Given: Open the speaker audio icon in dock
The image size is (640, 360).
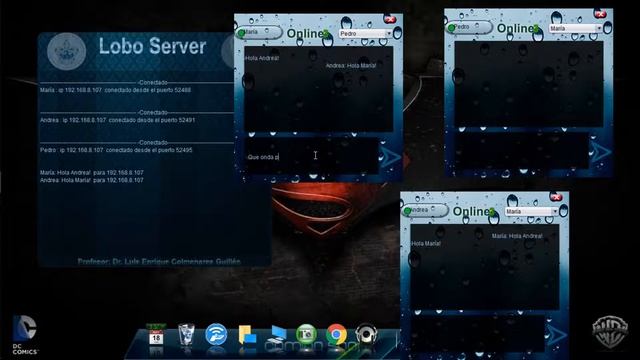Looking at the screenshot, I should 365,334.
